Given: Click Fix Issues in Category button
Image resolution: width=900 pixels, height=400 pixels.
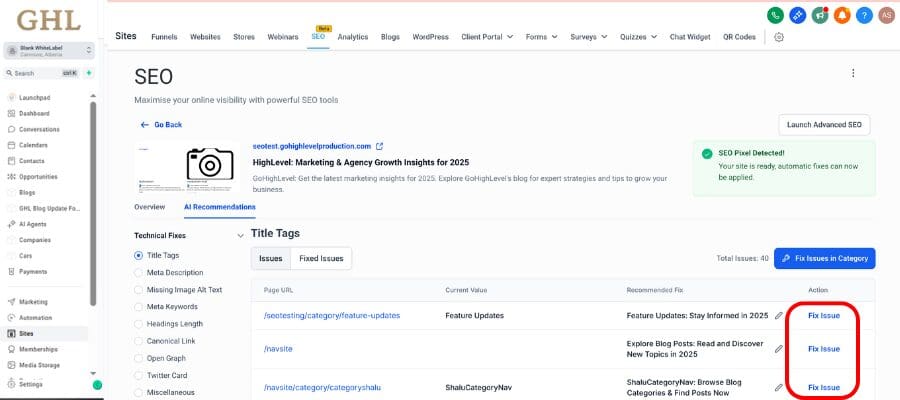Looking at the screenshot, I should [824, 258].
